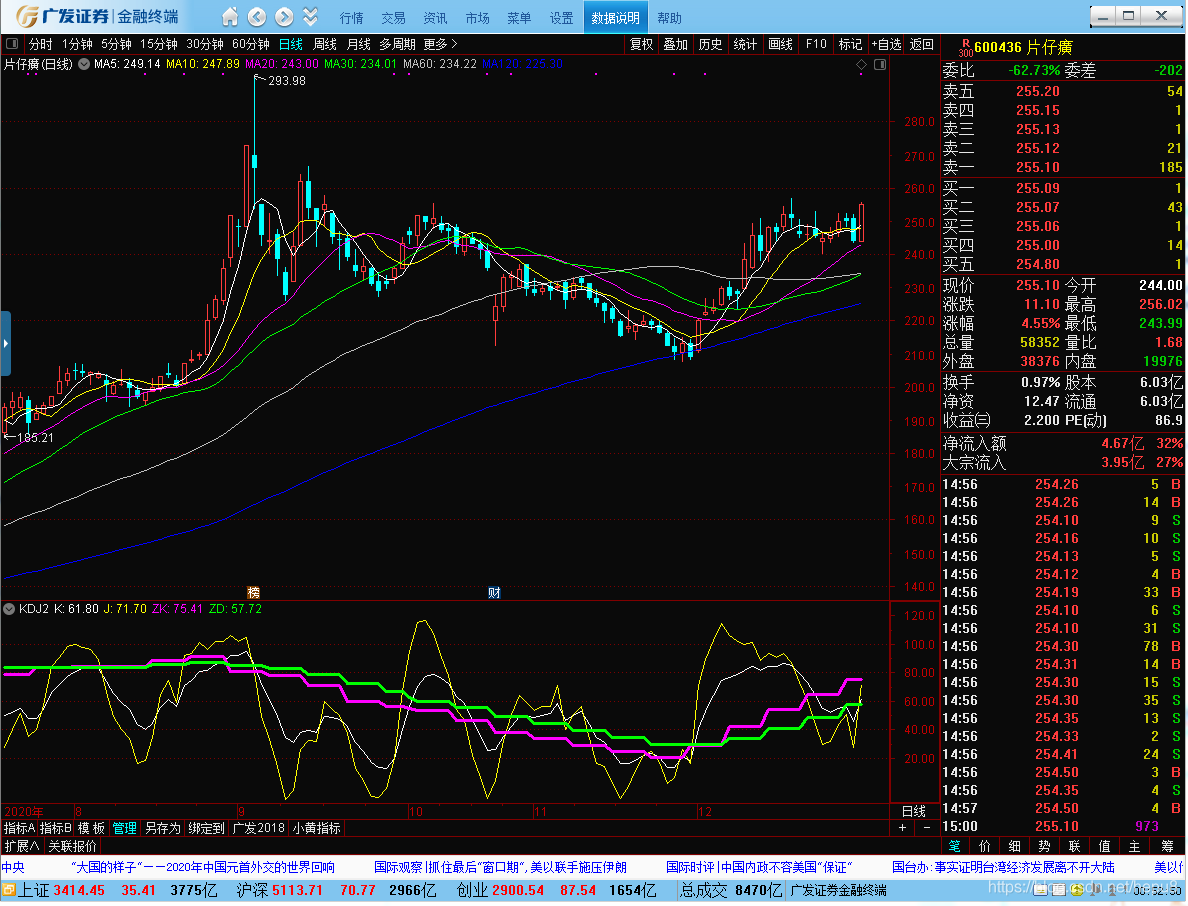Click the 统计 statistics button
Screen dimensions: 1188x906
click(x=745, y=44)
